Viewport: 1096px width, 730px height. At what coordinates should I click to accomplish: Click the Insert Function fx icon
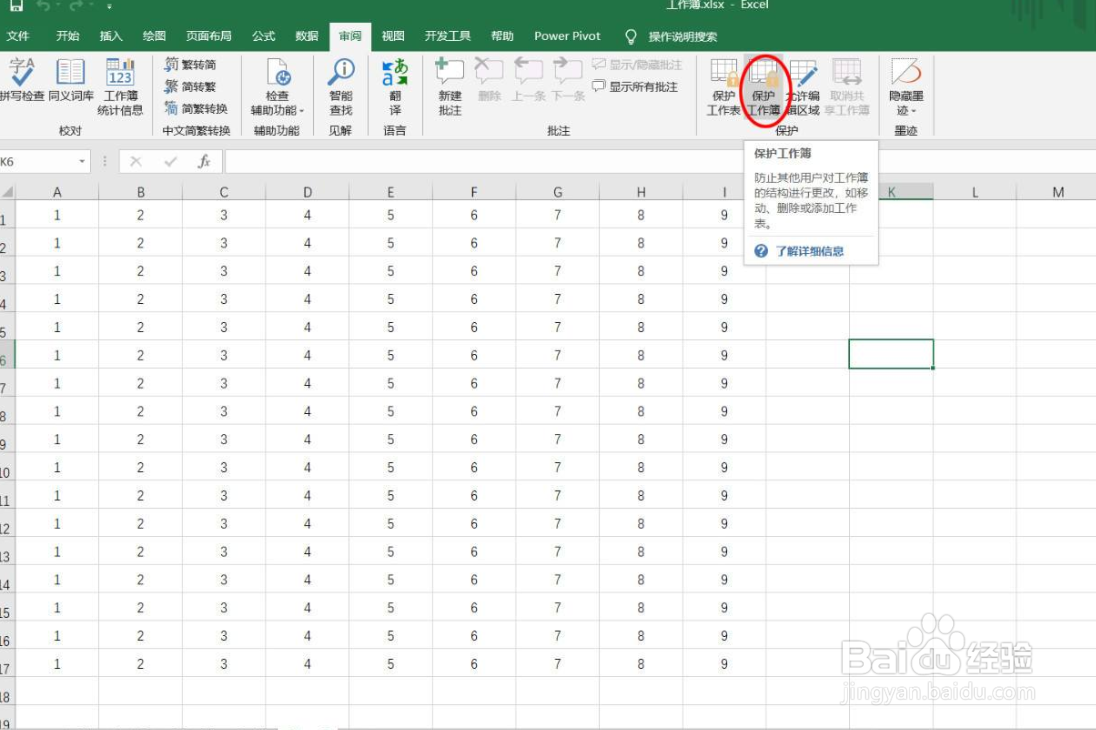coord(204,162)
